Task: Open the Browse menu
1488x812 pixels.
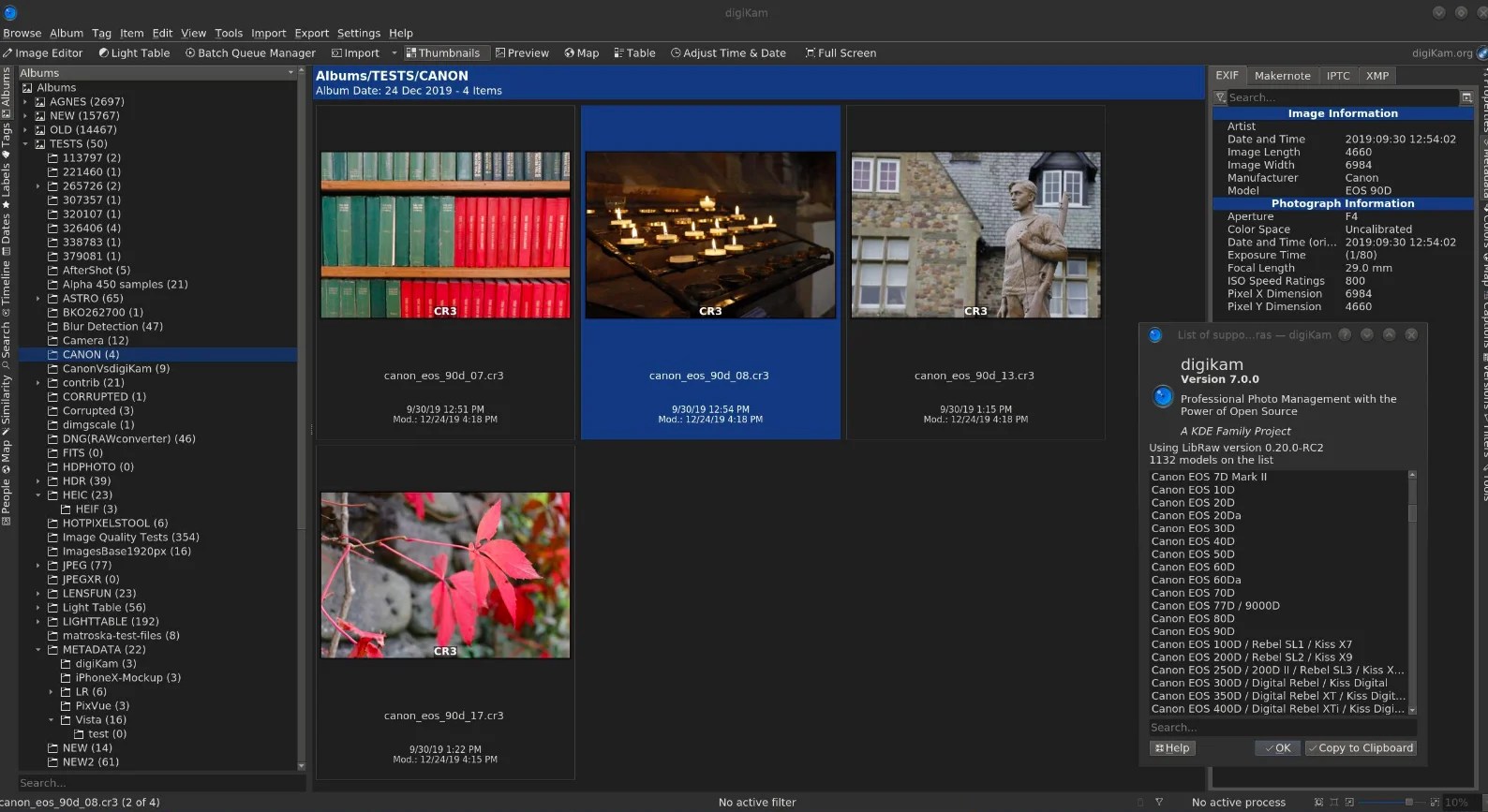Action: pyautogui.click(x=22, y=33)
